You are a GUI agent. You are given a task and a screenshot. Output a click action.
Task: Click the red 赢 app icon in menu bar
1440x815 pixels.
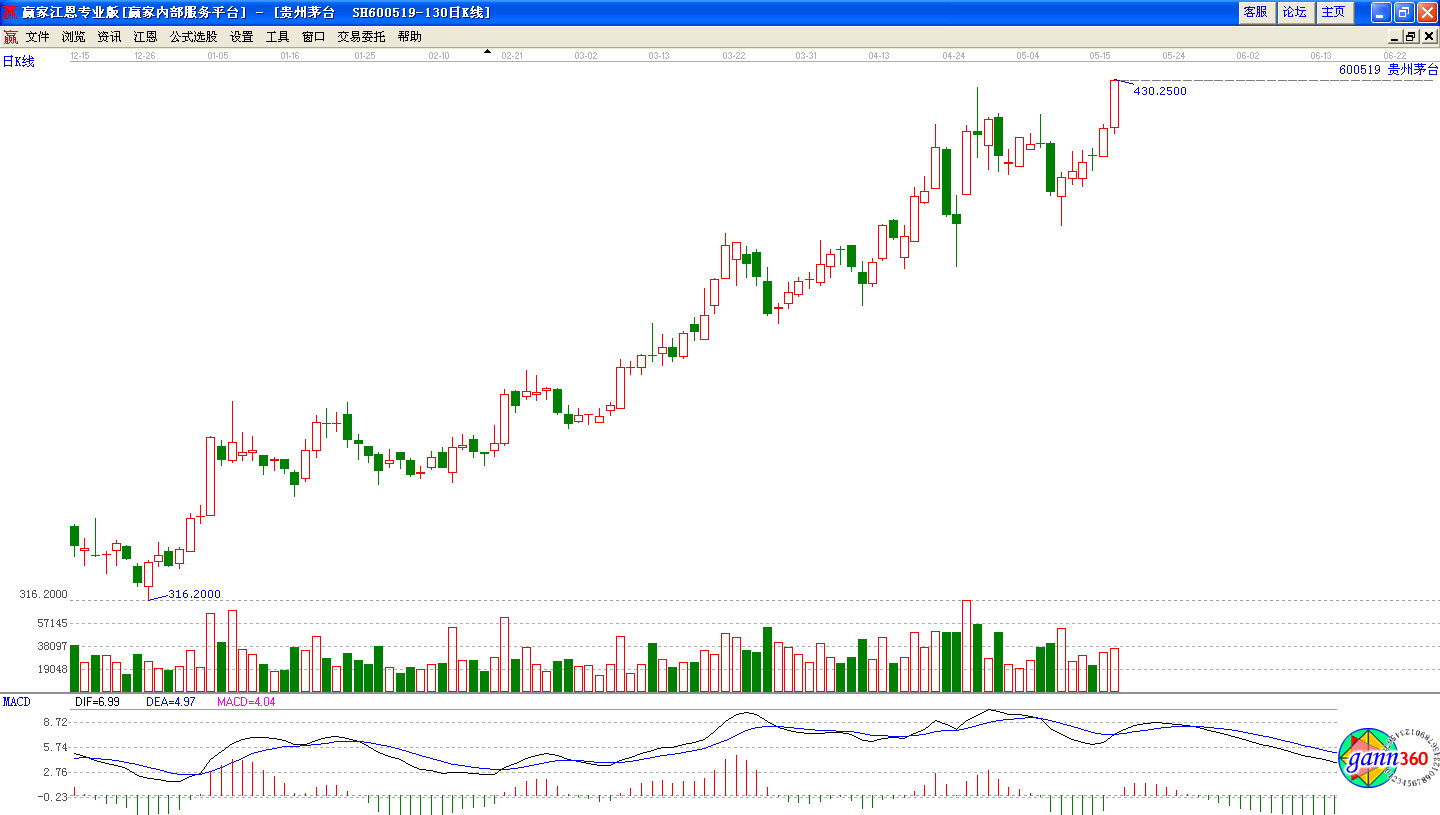click(10, 37)
